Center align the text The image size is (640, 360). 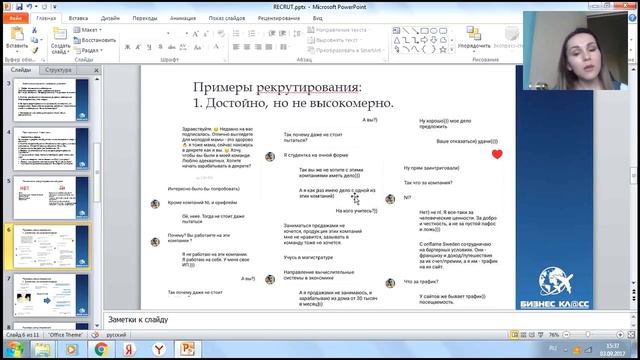pyautogui.click(x=247, y=47)
